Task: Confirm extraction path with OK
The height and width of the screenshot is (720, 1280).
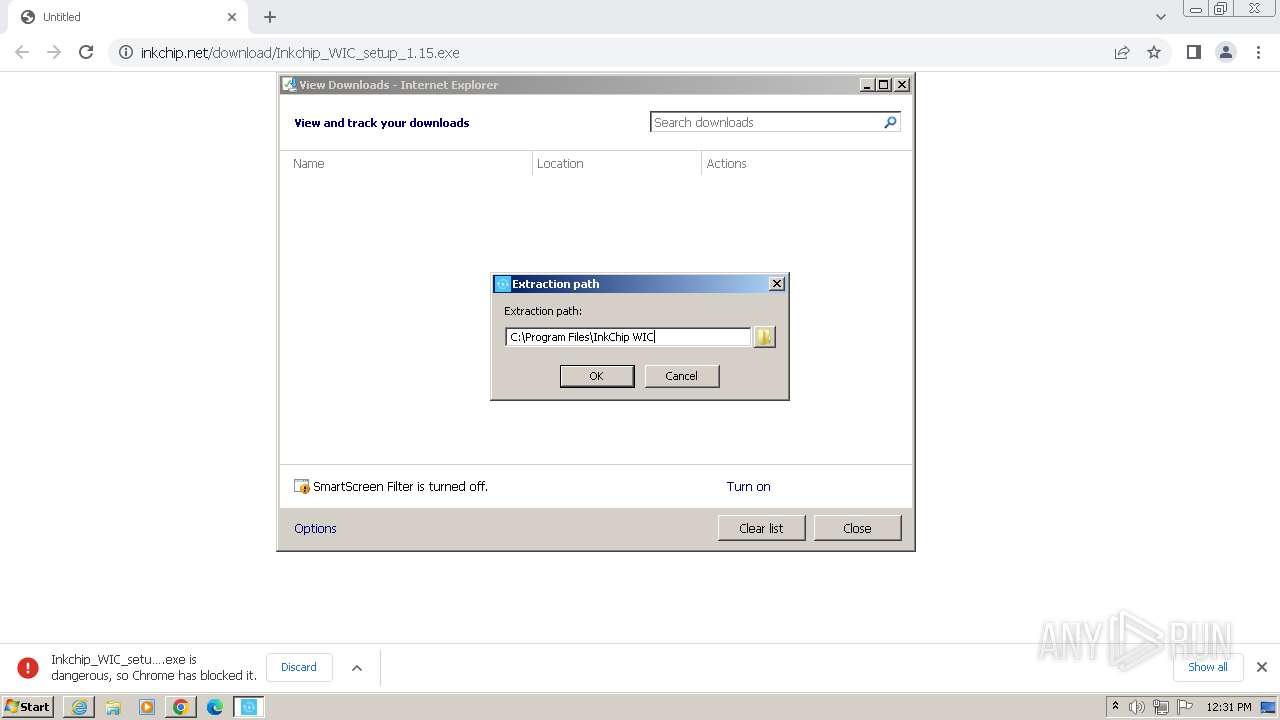Action: 597,376
